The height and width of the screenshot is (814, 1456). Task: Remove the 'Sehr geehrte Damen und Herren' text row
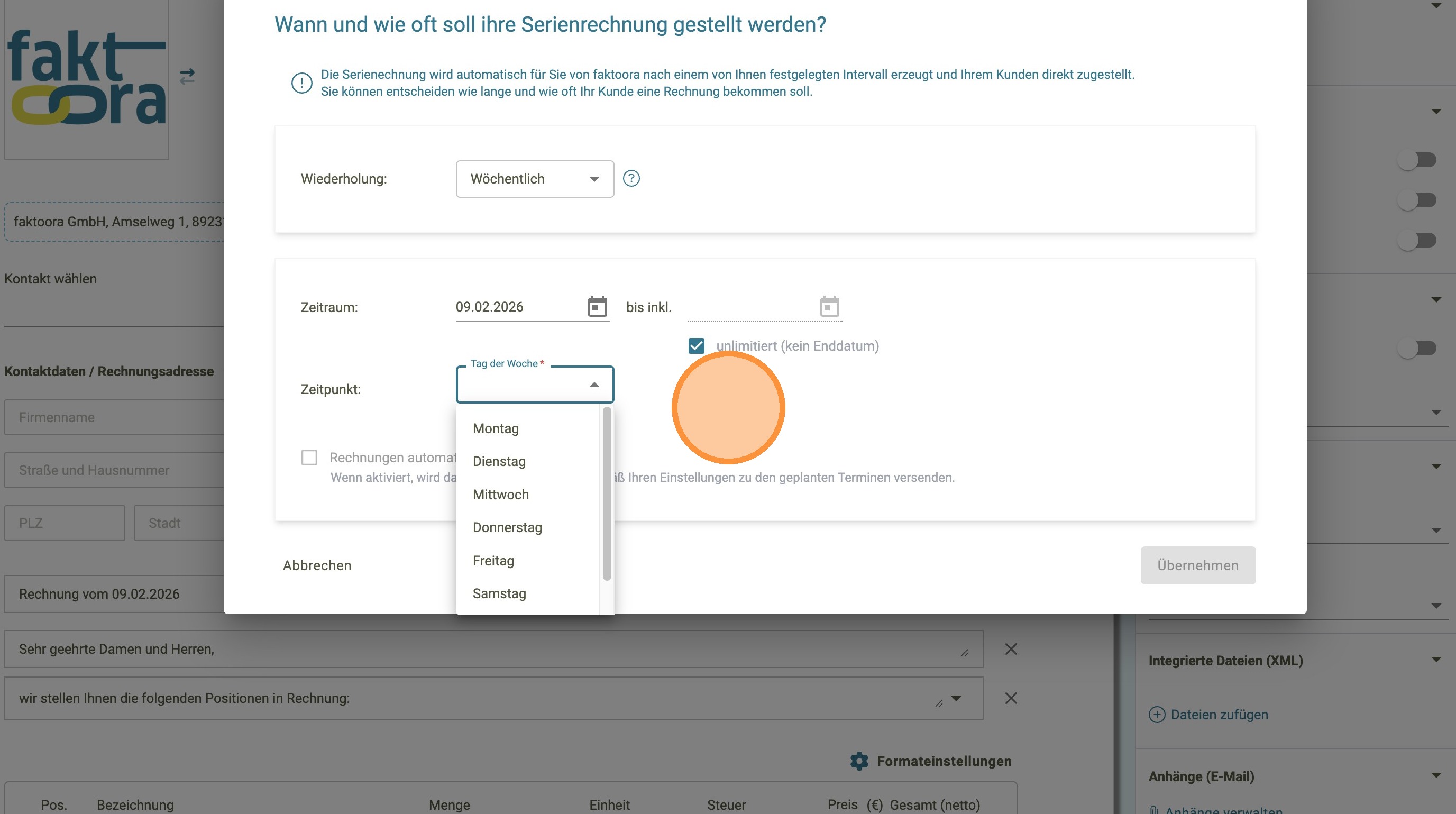(x=1011, y=649)
